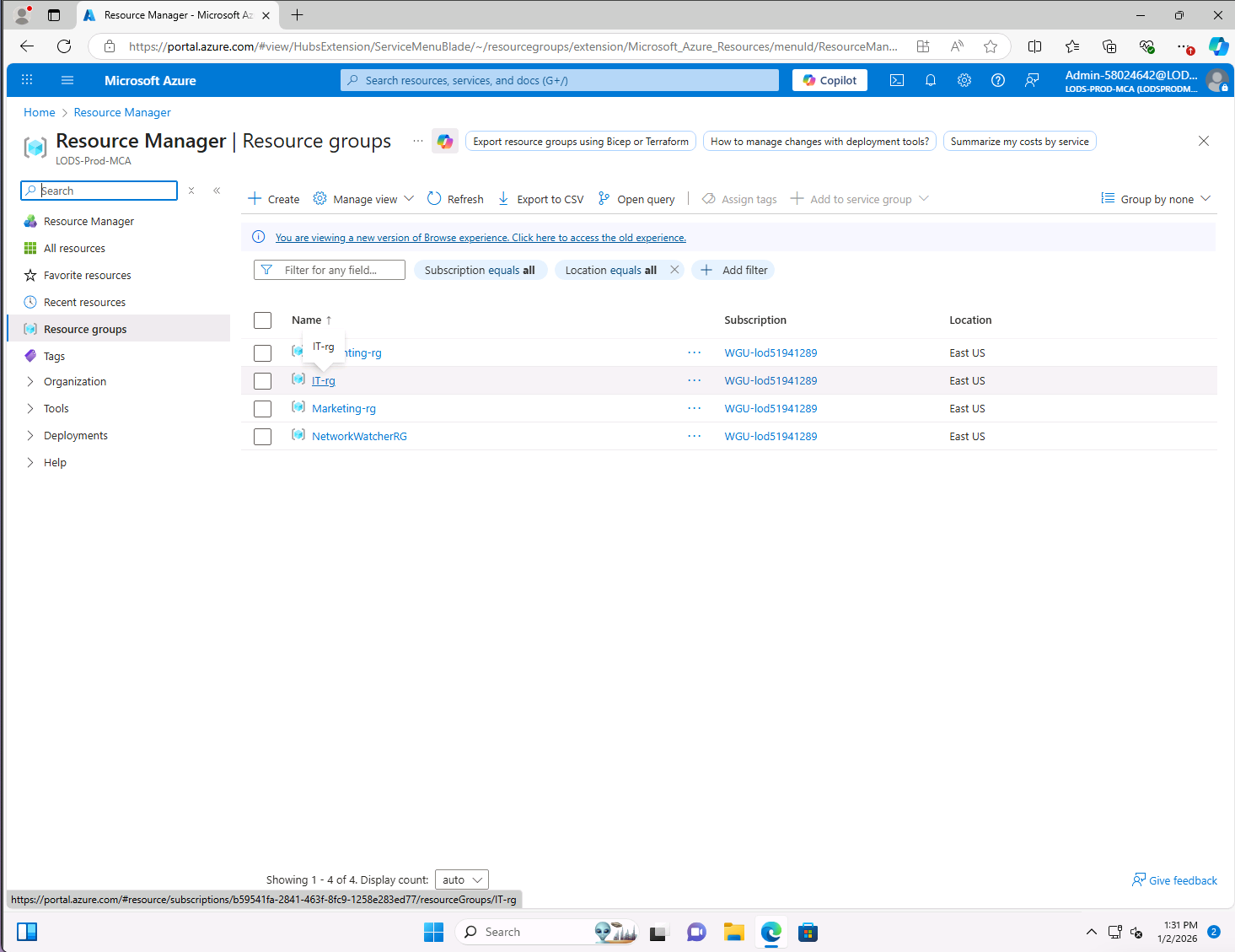Image resolution: width=1235 pixels, height=952 pixels.
Task: Check the box for the NetworkWatcherRG row
Action: click(x=263, y=437)
